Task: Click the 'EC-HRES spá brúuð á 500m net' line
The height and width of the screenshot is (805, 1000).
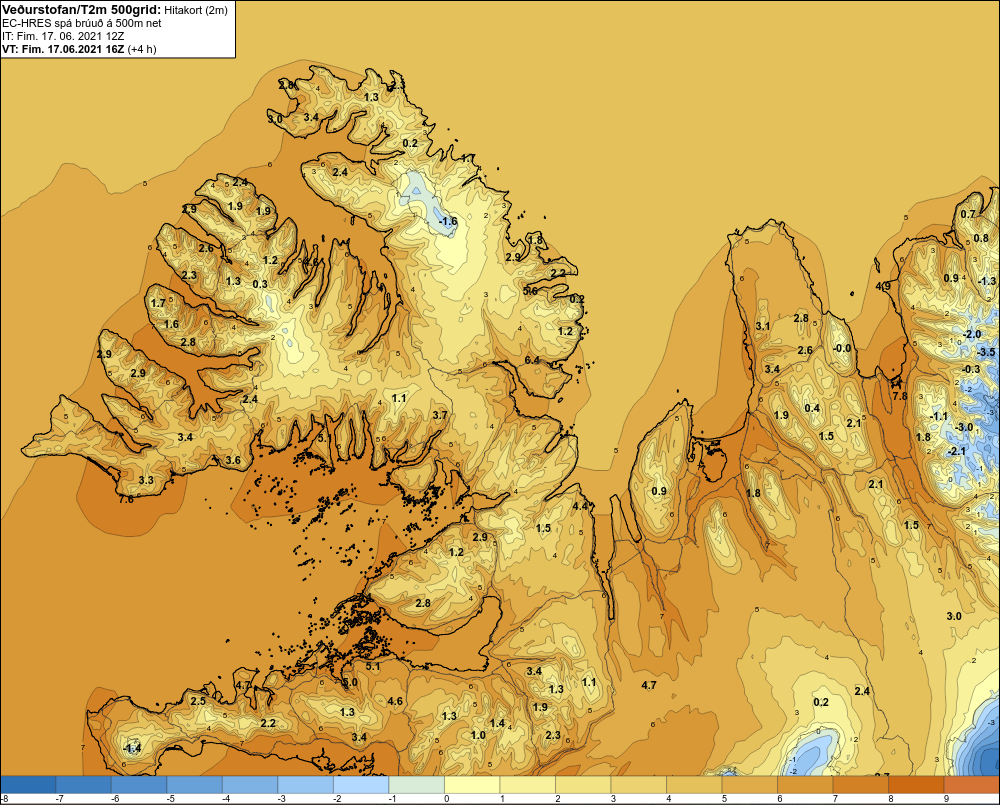Action: (x=82, y=23)
